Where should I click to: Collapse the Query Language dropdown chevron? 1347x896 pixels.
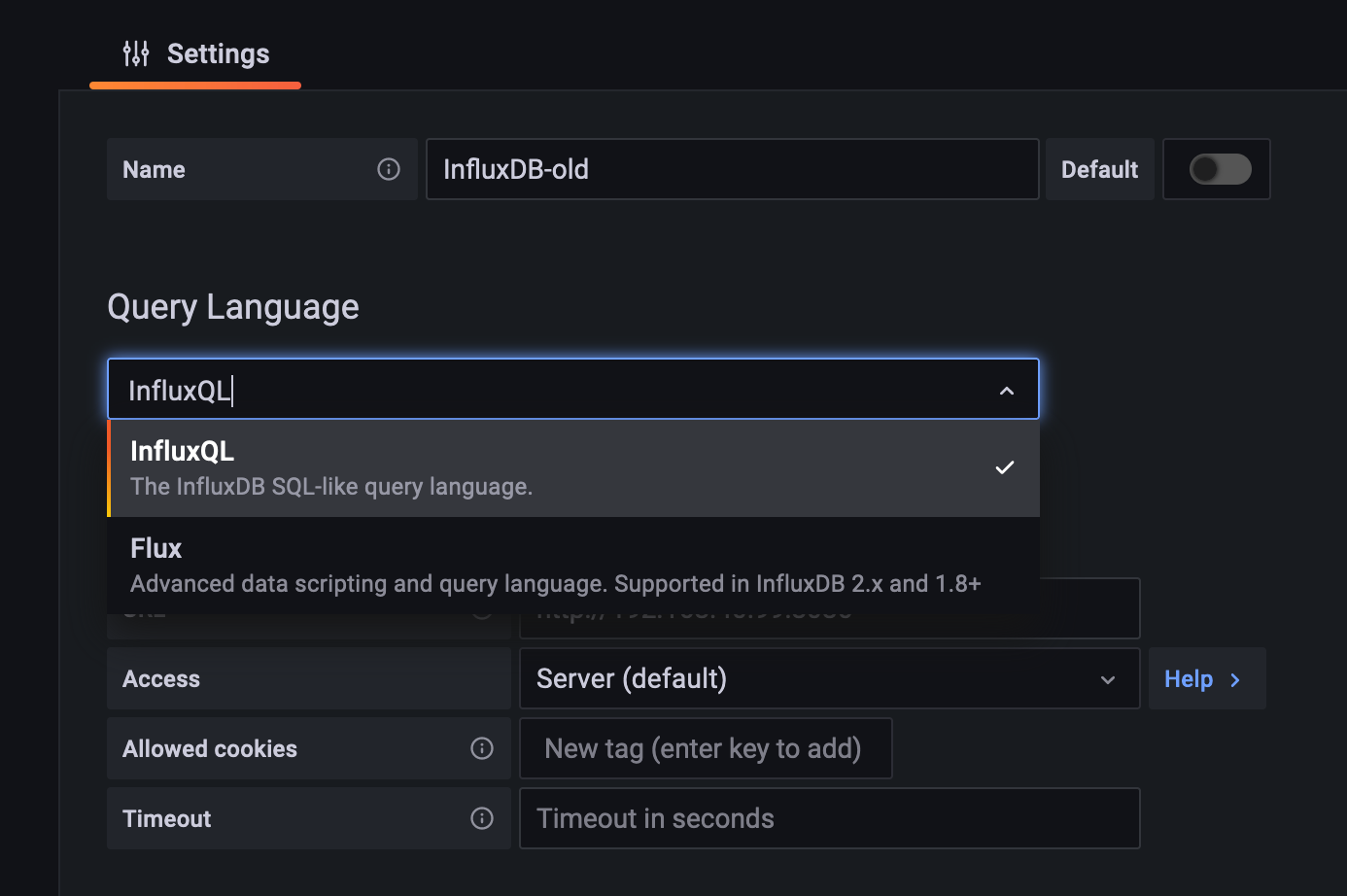click(x=1007, y=391)
